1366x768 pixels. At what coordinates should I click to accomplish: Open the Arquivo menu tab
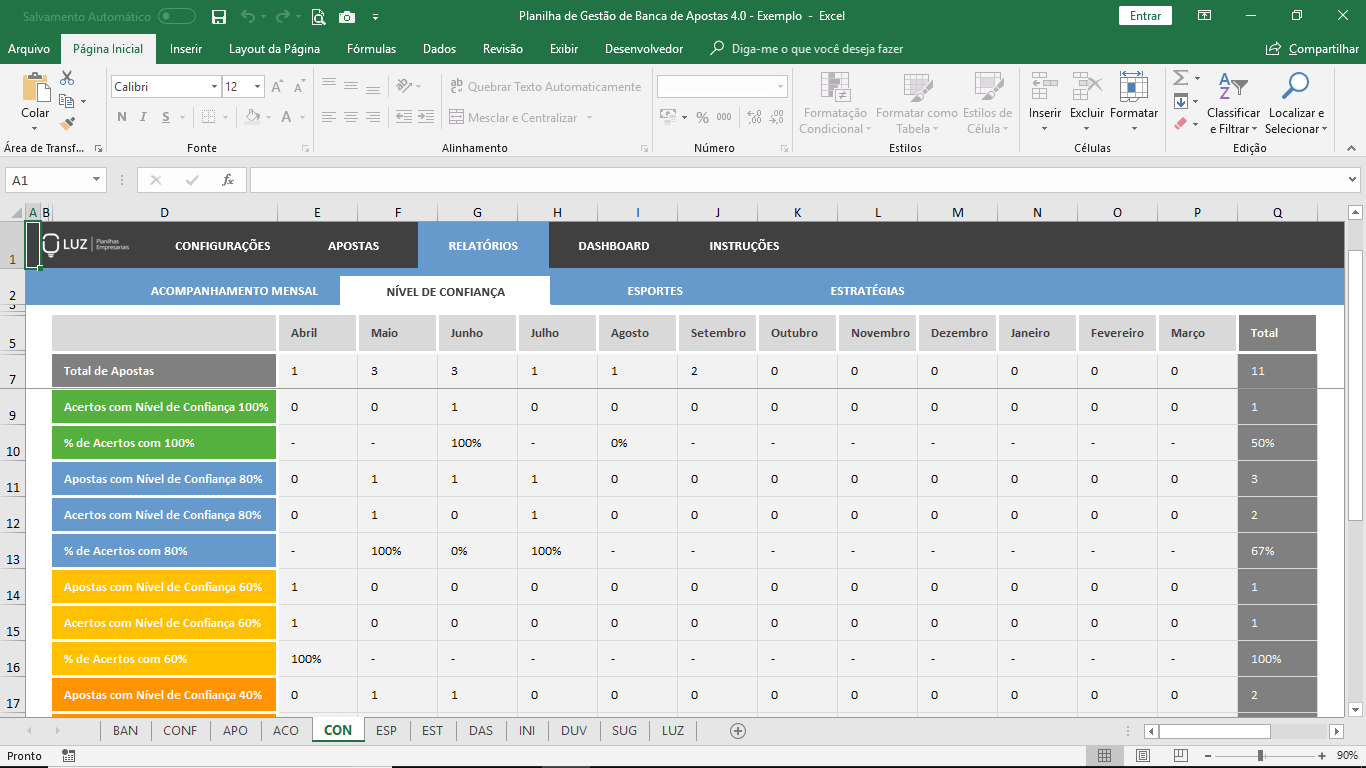29,49
